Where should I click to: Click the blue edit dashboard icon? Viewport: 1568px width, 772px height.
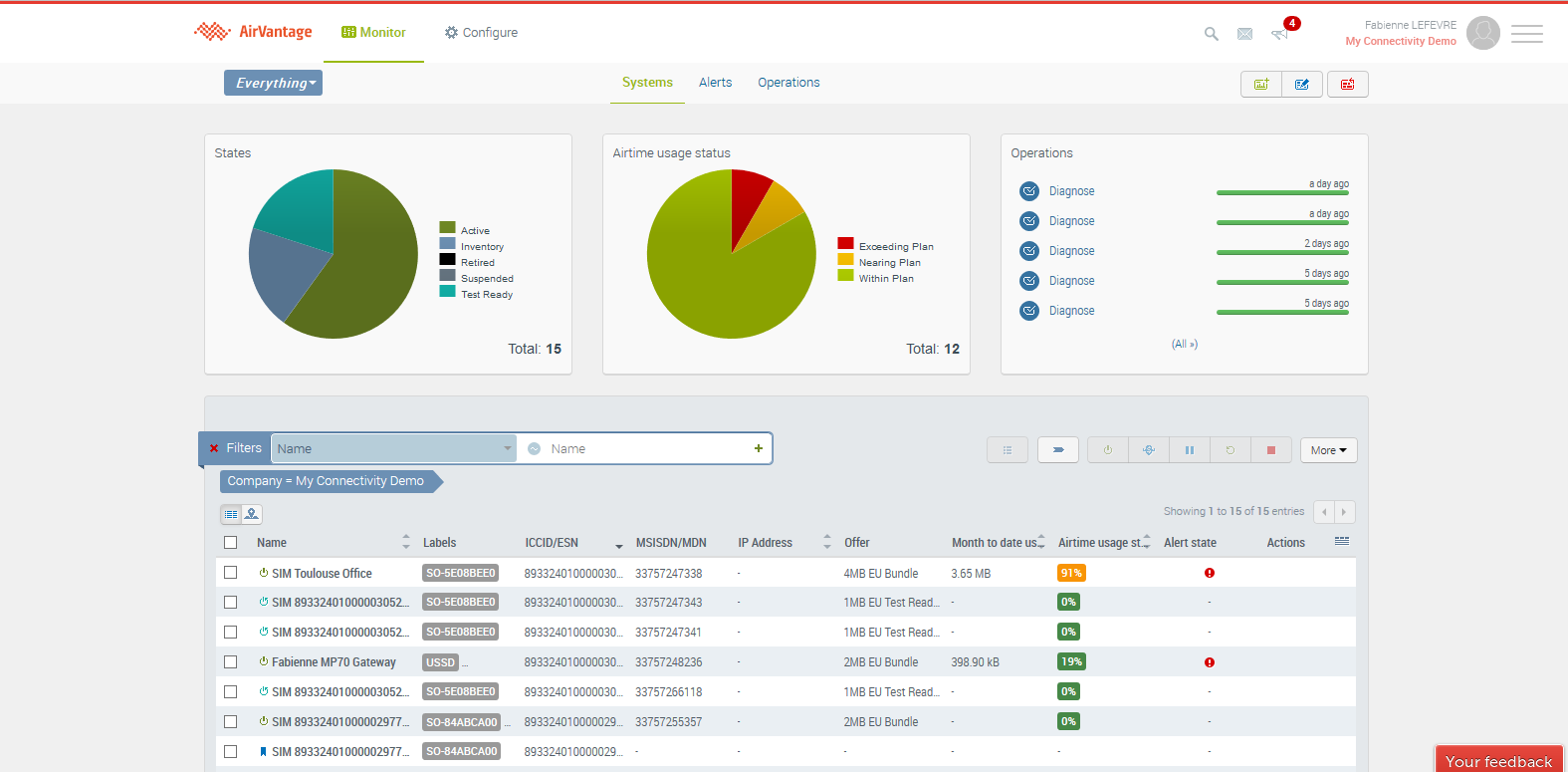[1302, 85]
